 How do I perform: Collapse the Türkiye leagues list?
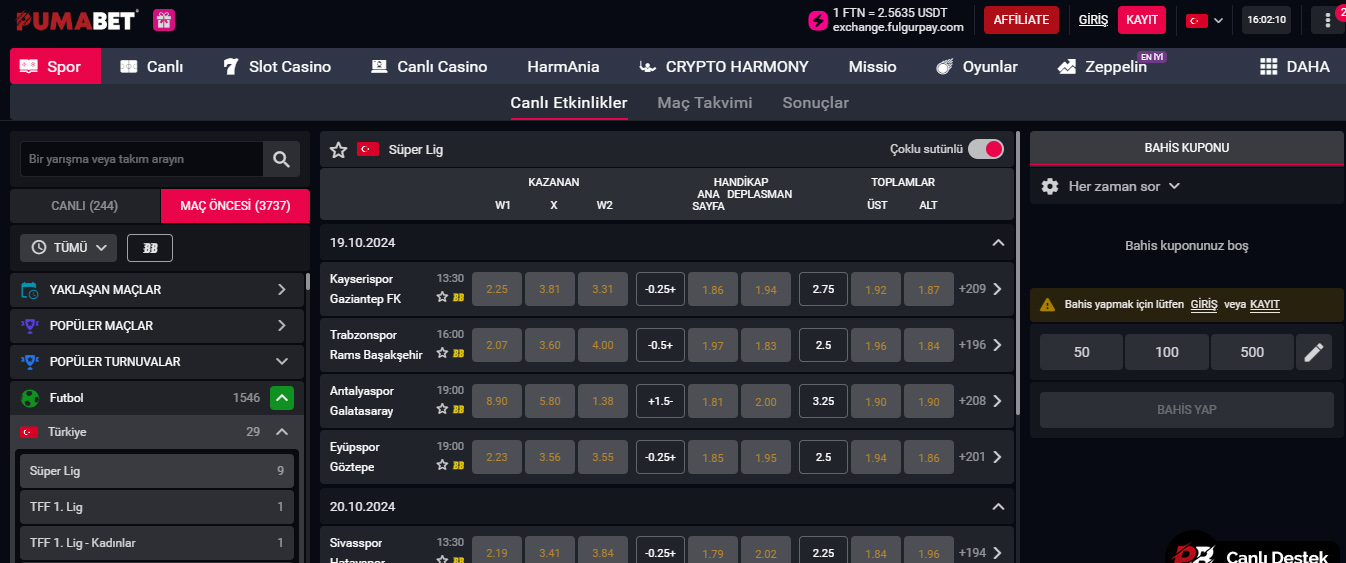[x=282, y=432]
